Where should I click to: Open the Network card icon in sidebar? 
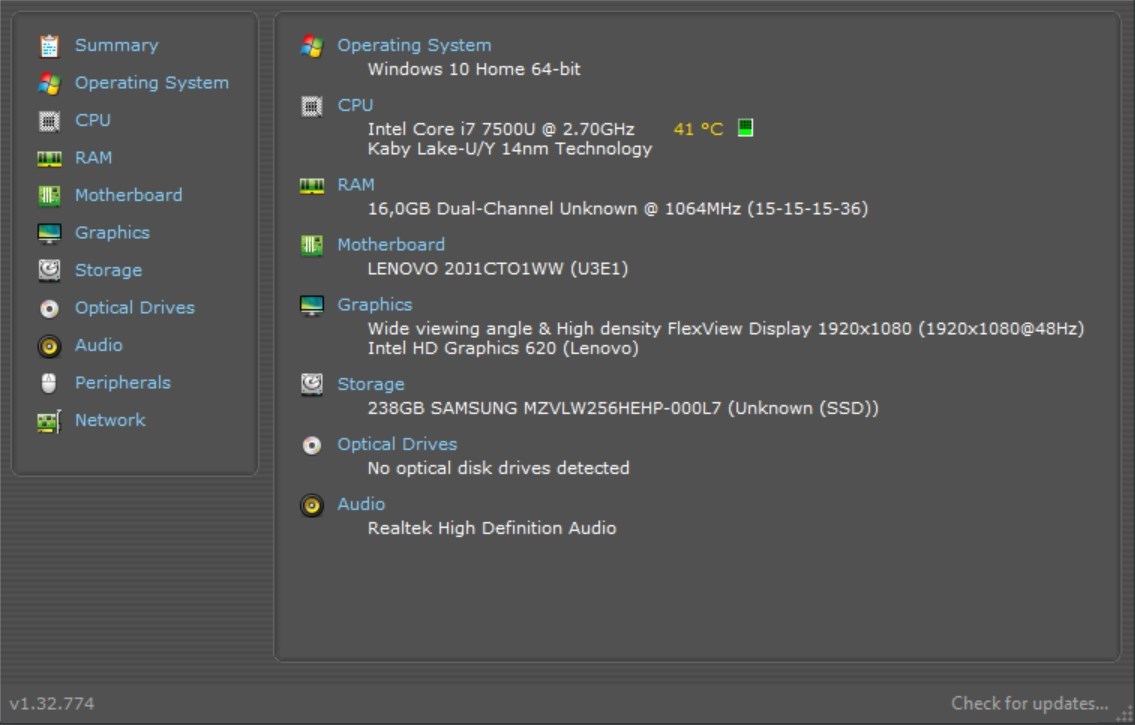(x=49, y=421)
